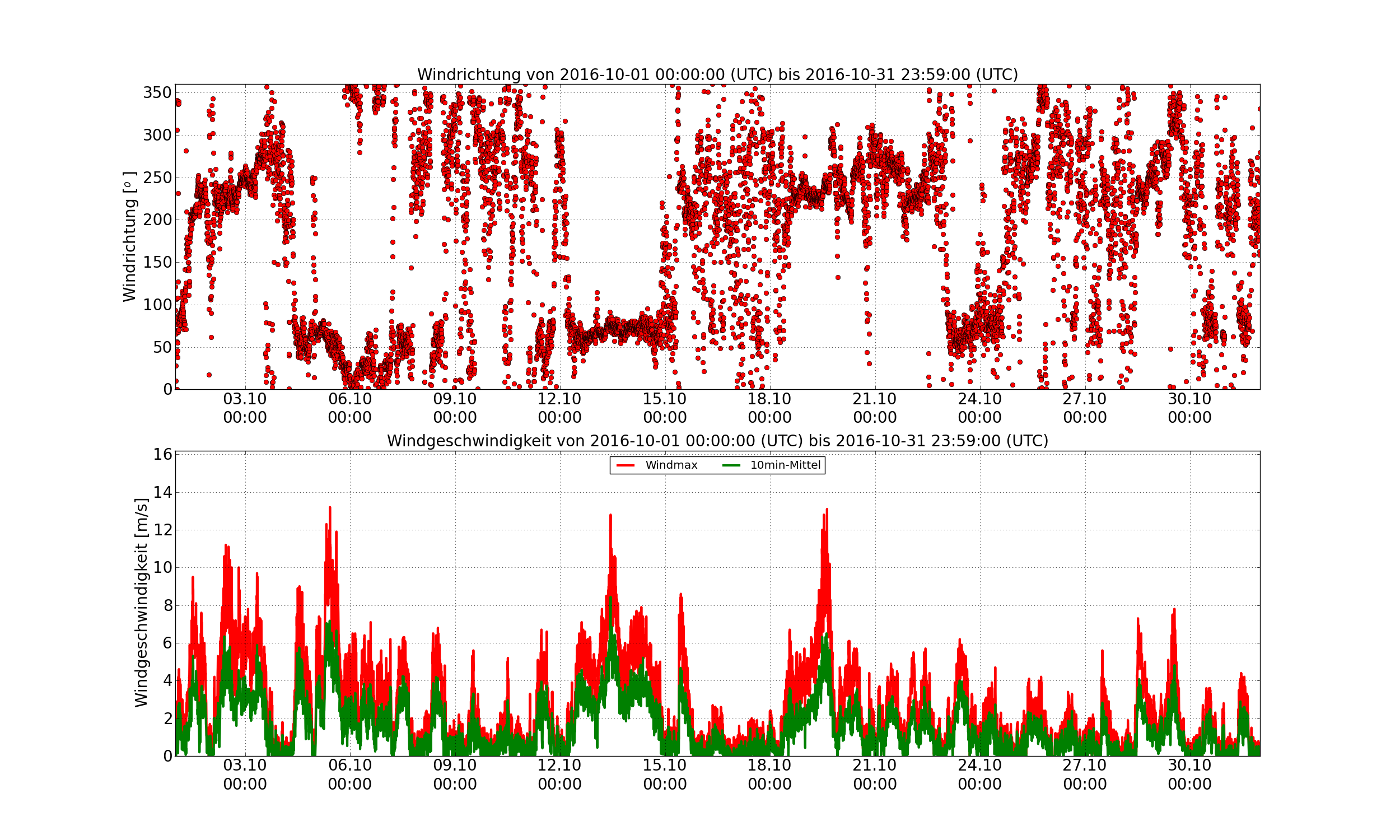
Task: Click the 2 tick on speed axis
Action: click(167, 718)
